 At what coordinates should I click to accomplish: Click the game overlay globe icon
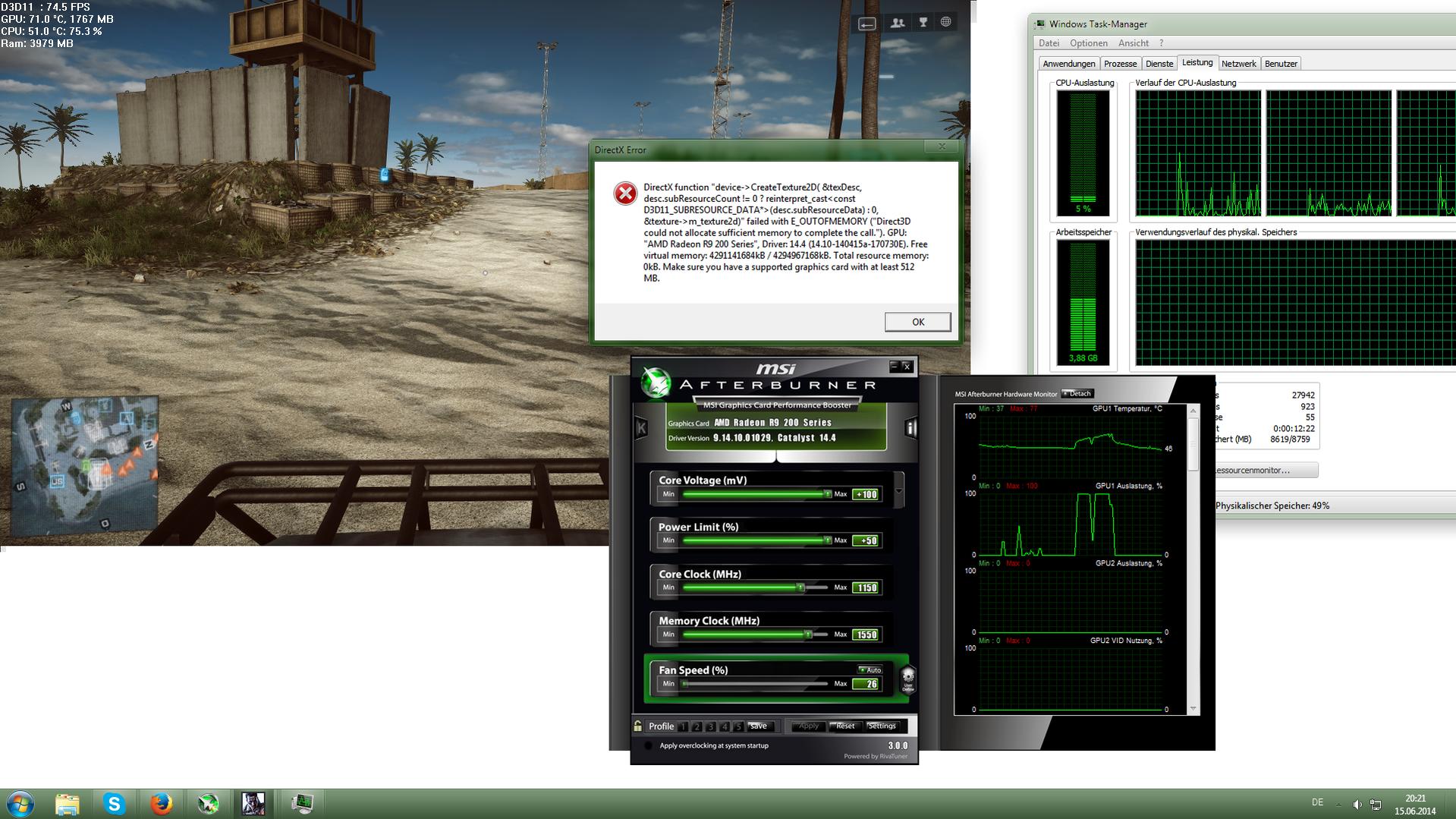[x=945, y=22]
